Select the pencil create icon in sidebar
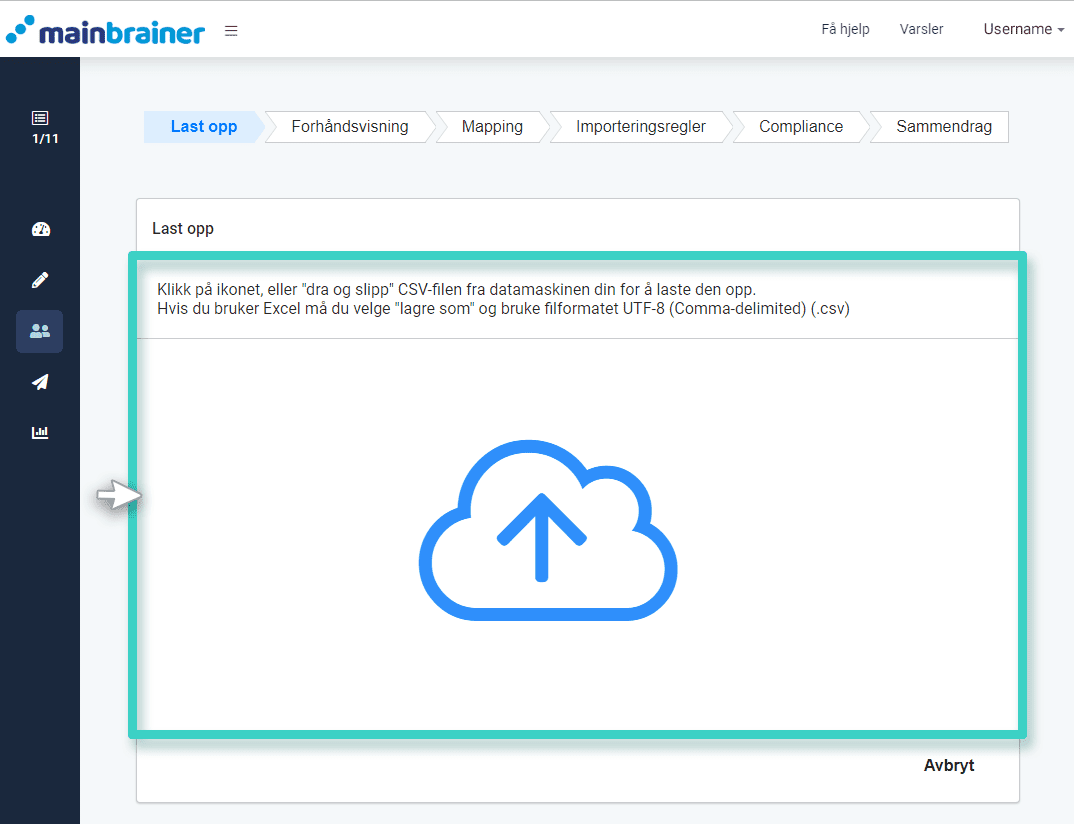Image resolution: width=1074 pixels, height=824 pixels. pyautogui.click(x=39, y=279)
